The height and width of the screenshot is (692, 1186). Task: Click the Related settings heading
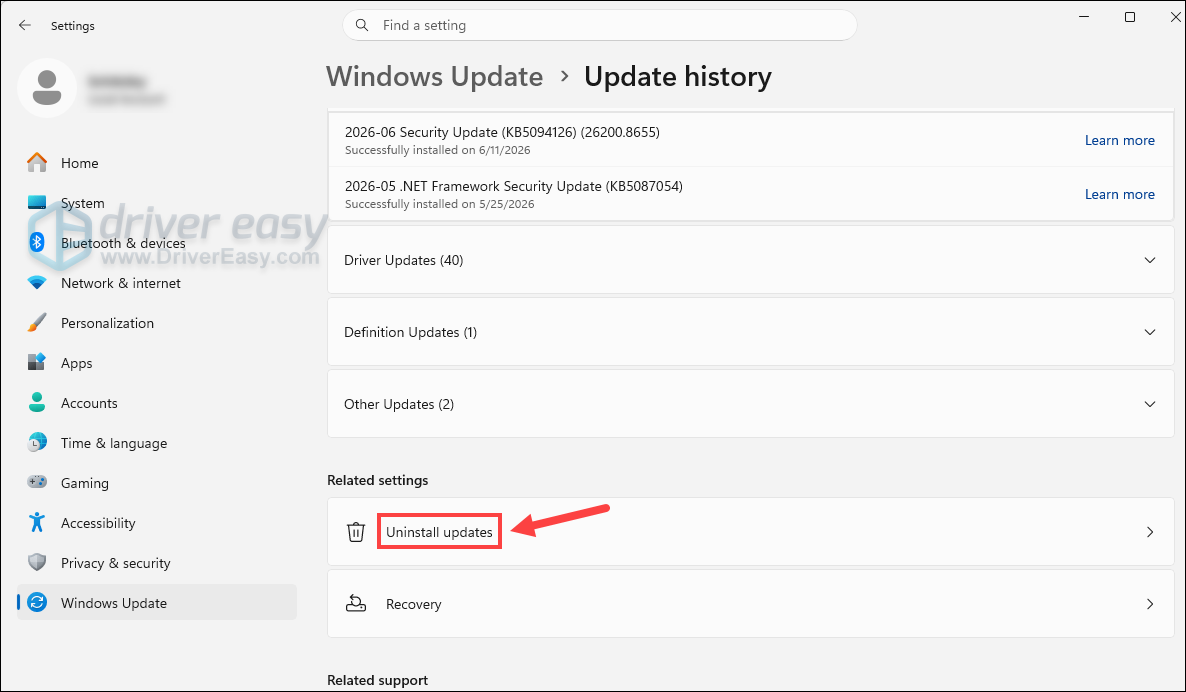pyautogui.click(x=377, y=480)
